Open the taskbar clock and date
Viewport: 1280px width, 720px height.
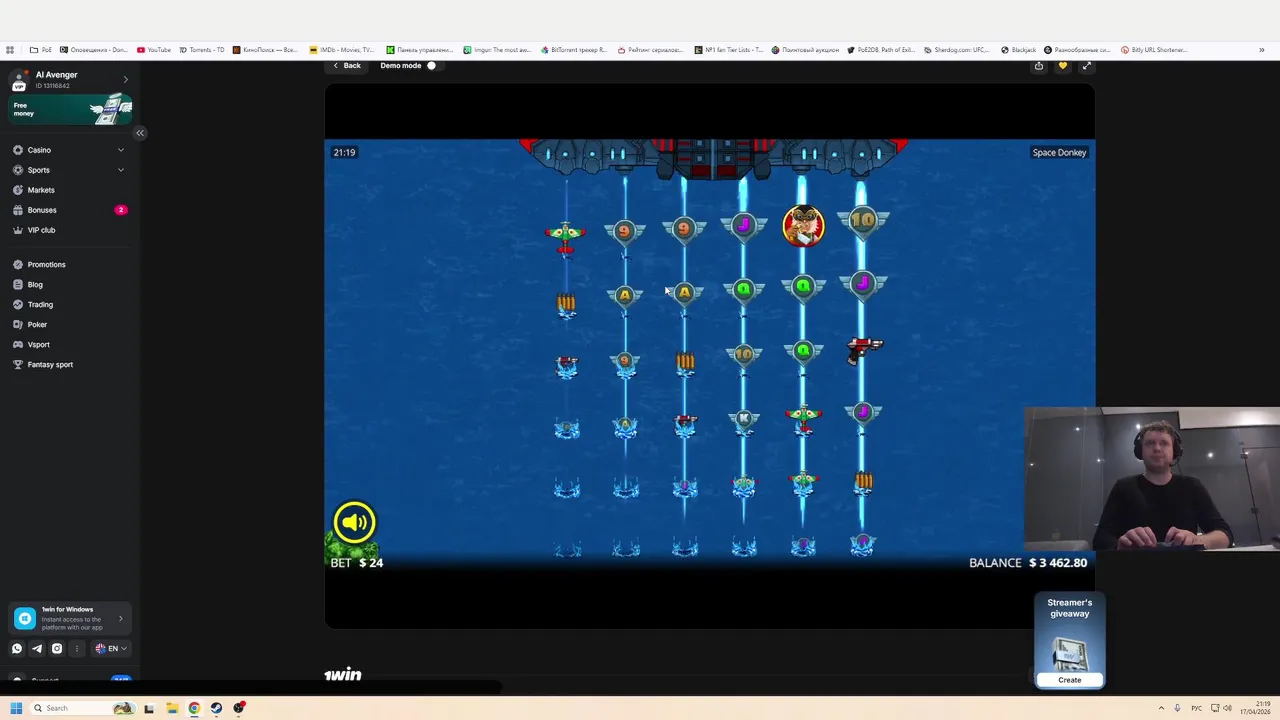pyautogui.click(x=1255, y=708)
